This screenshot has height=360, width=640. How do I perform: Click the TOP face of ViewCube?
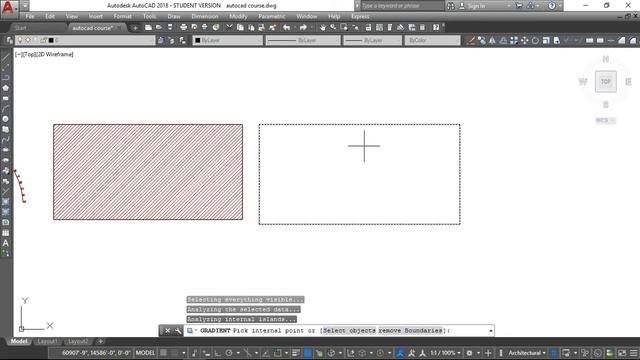pyautogui.click(x=606, y=81)
